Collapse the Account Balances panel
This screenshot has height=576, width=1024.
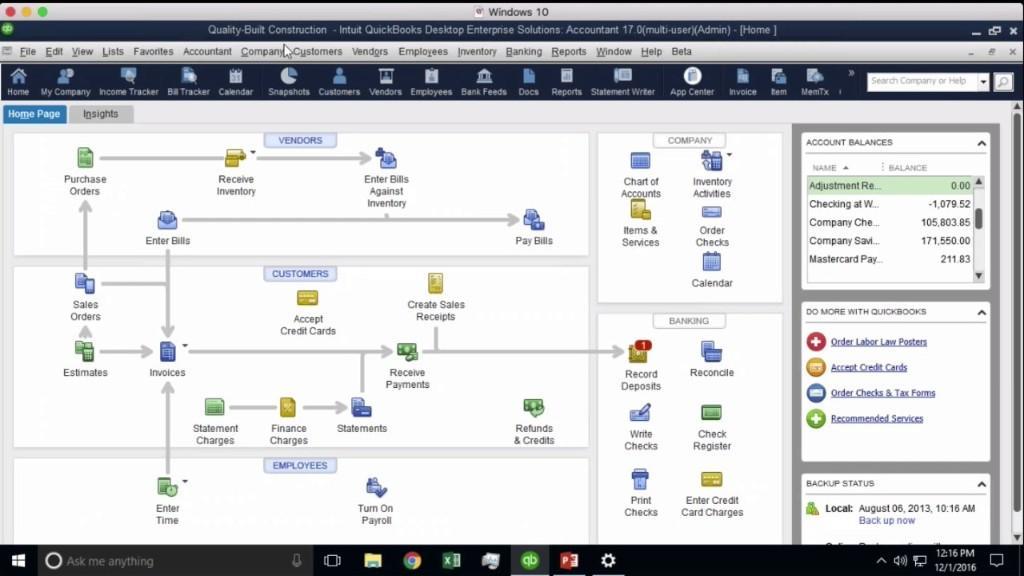click(981, 143)
